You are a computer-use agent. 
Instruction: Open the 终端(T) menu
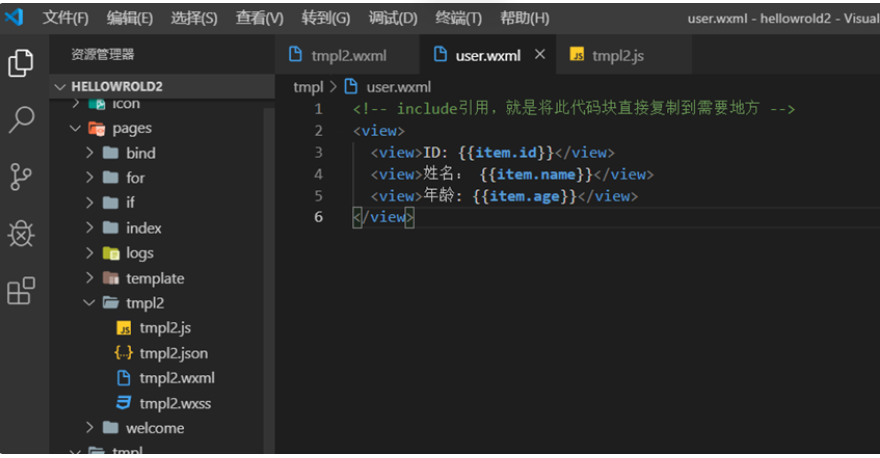[458, 18]
